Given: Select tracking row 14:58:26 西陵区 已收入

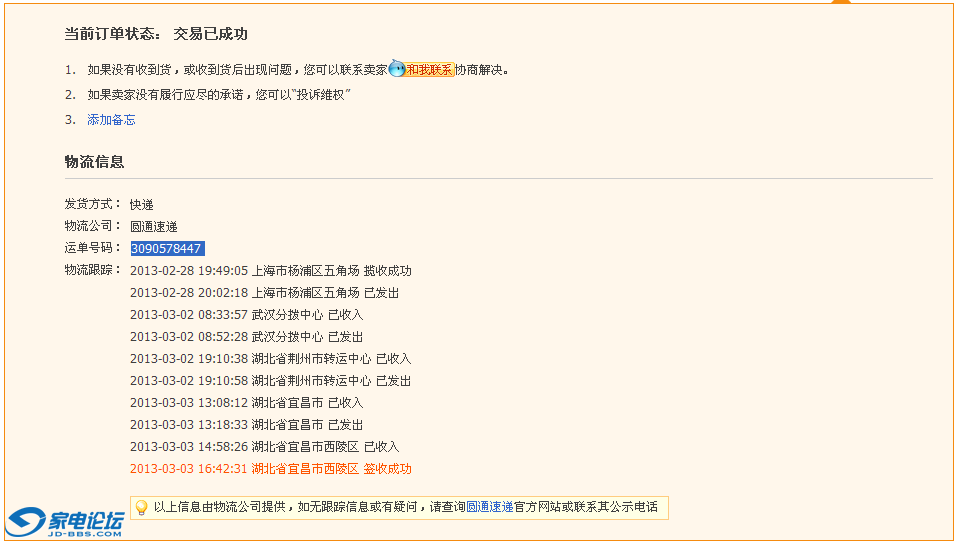Looking at the screenshot, I should tap(264, 447).
